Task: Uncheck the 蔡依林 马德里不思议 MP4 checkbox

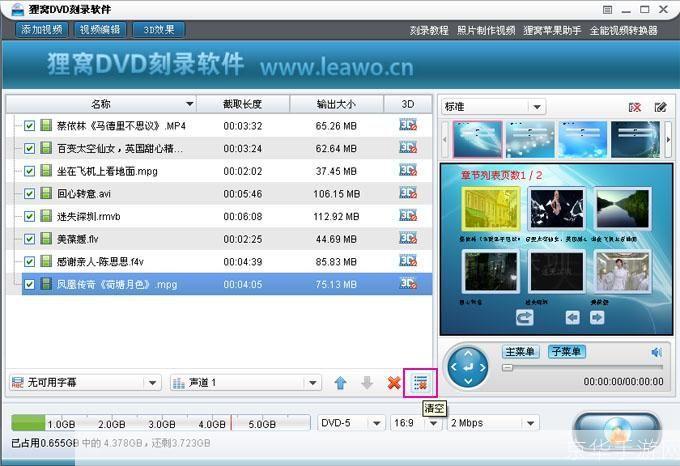Action: click(29, 126)
